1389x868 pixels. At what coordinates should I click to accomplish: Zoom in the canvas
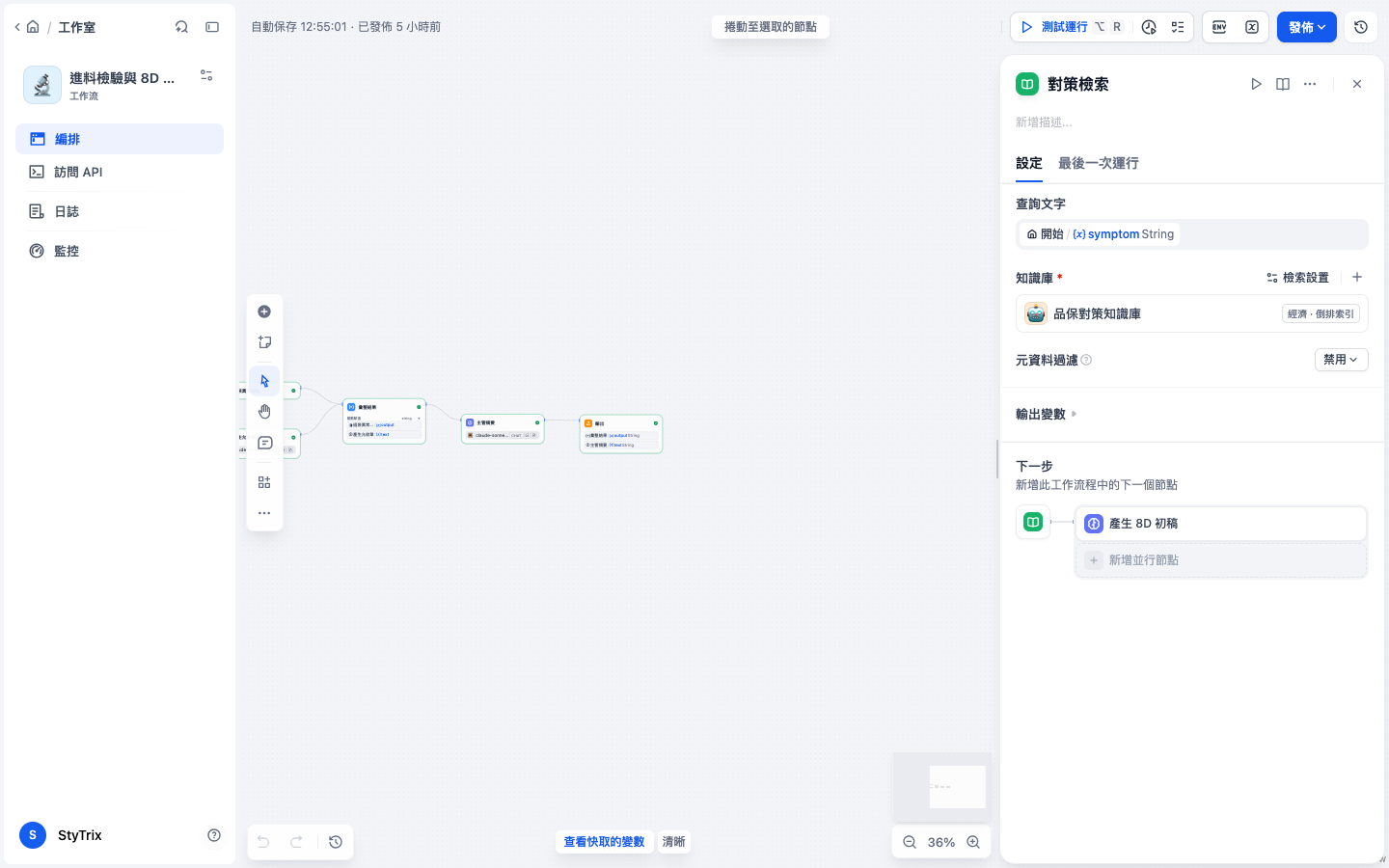[973, 842]
